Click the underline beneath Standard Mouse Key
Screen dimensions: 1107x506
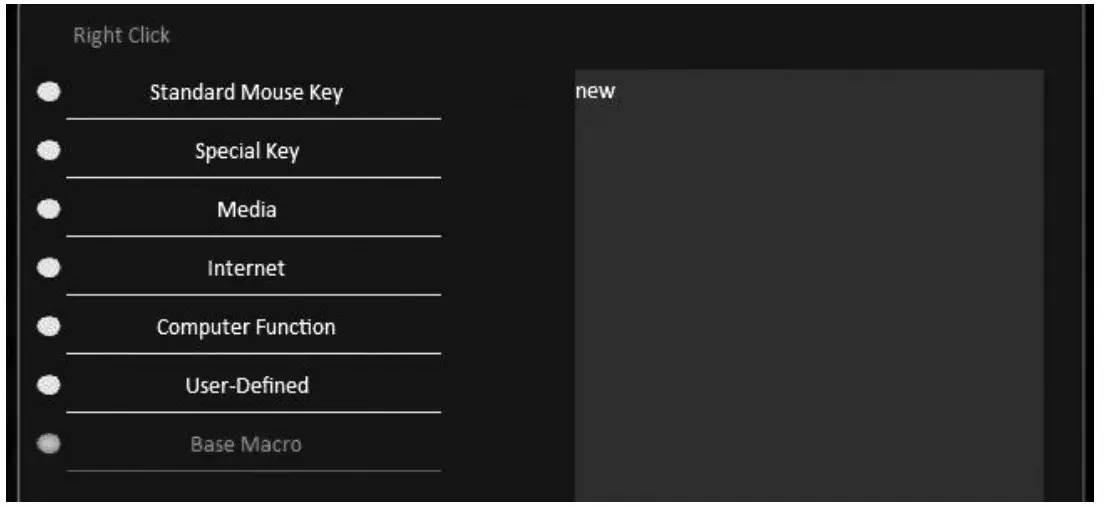click(253, 118)
